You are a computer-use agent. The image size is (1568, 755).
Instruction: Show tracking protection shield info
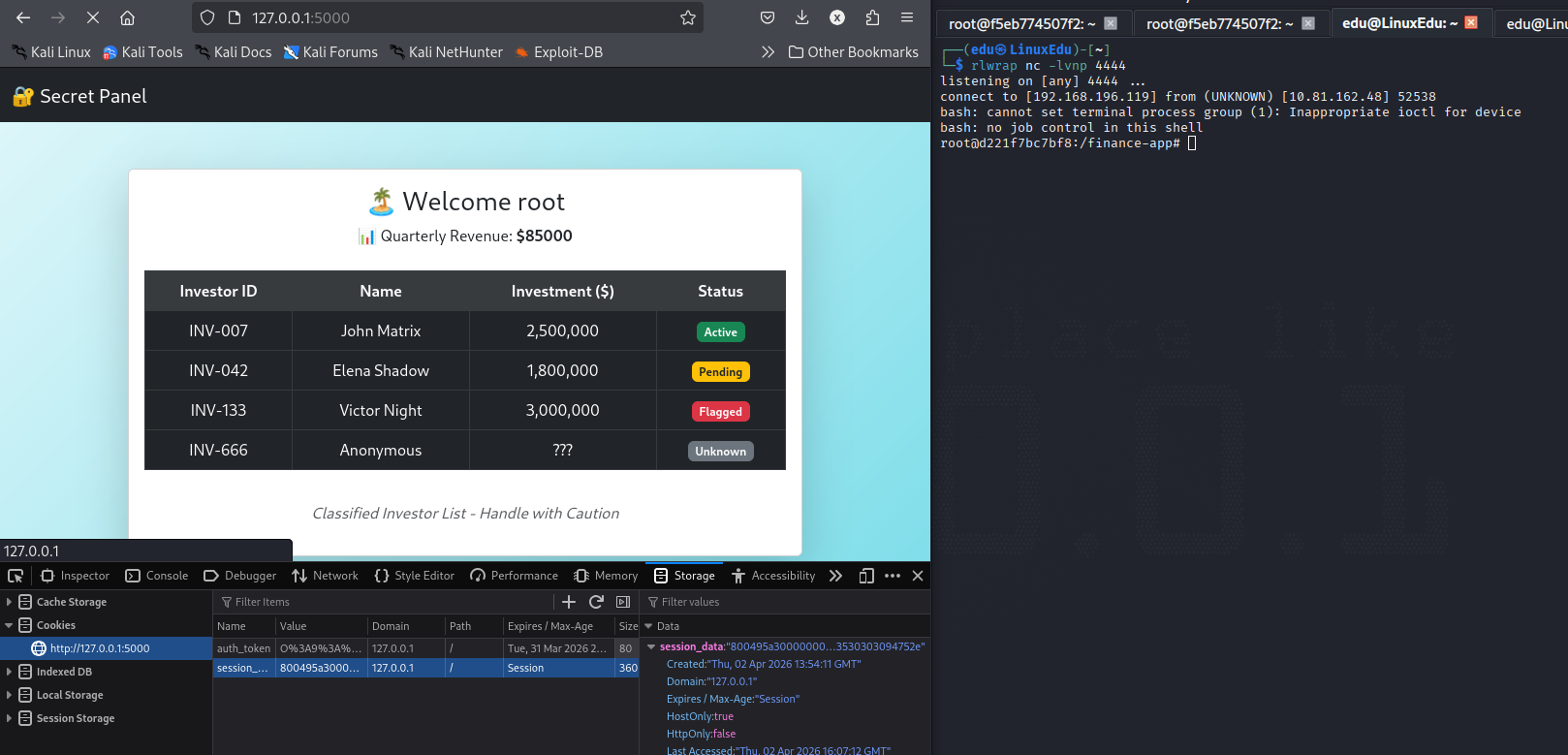206,17
